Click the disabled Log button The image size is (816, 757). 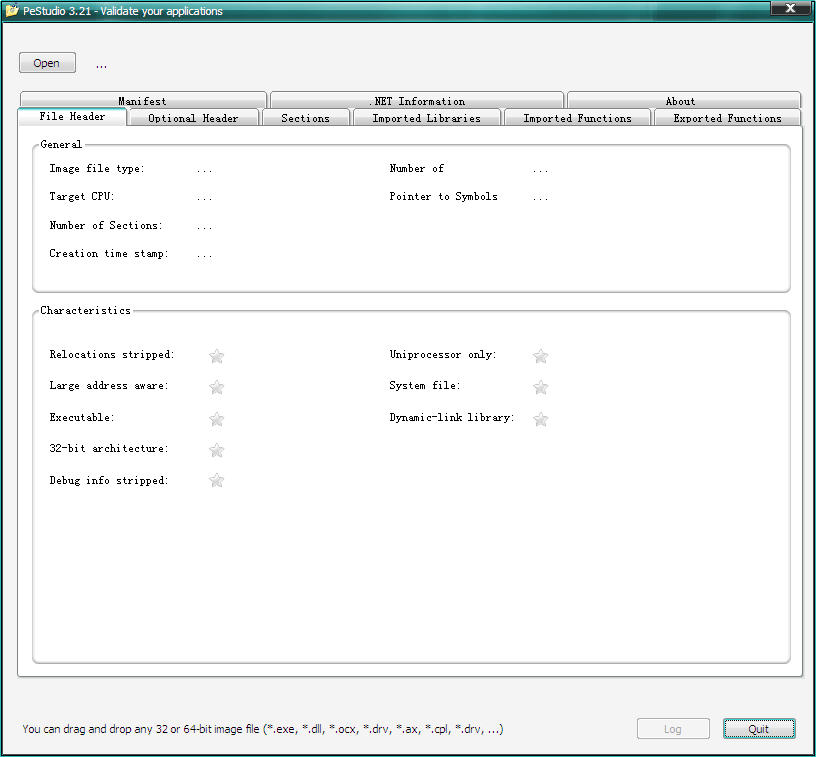[x=673, y=729]
